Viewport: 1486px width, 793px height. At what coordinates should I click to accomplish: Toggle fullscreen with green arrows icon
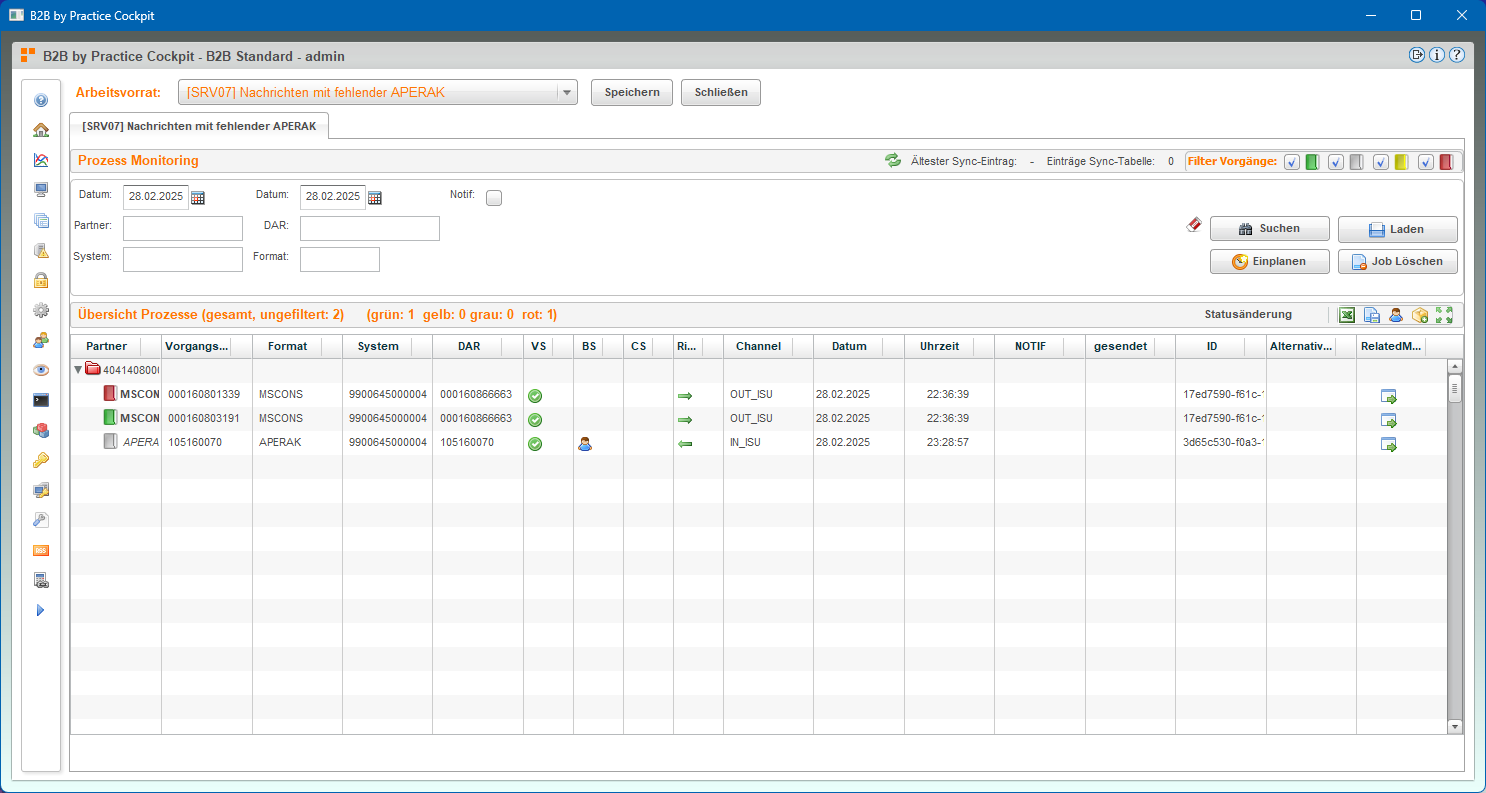[x=1444, y=315]
